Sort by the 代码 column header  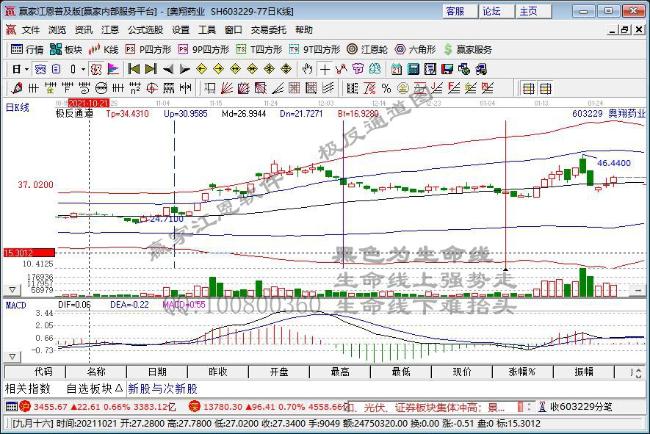point(35,372)
